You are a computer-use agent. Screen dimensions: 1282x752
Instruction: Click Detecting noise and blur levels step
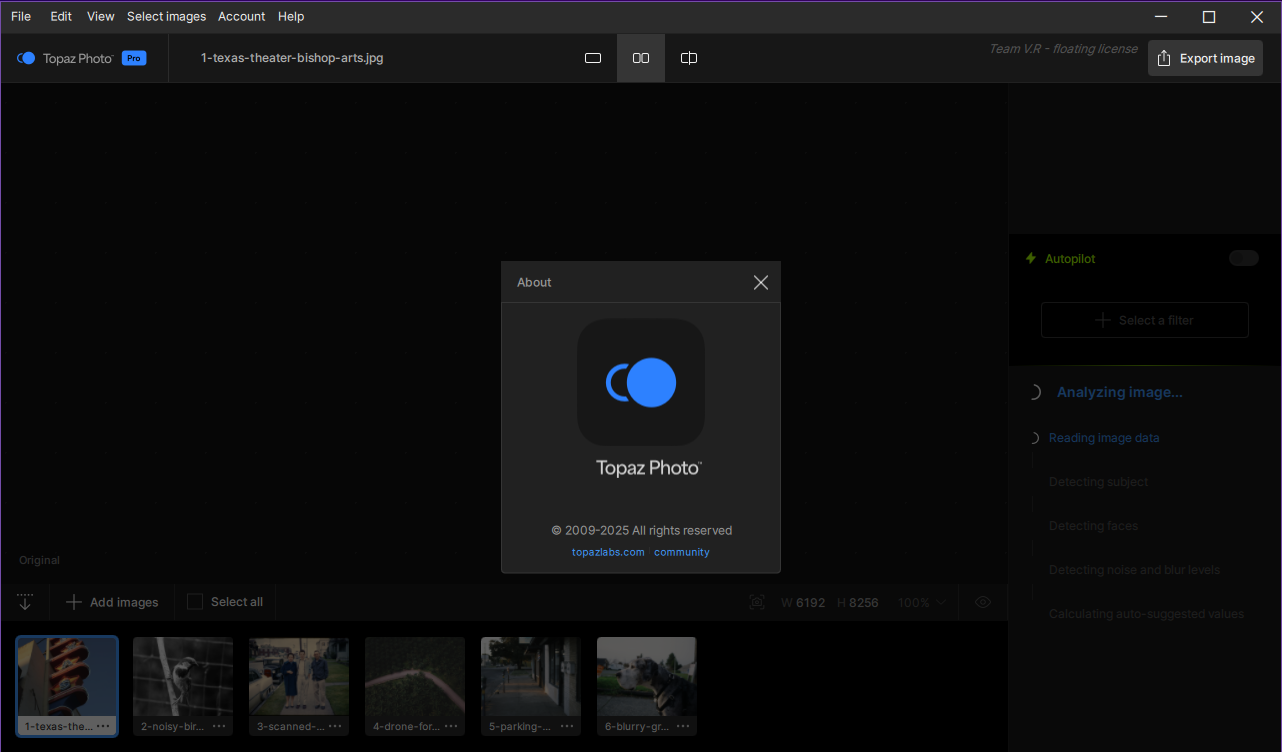(1134, 570)
